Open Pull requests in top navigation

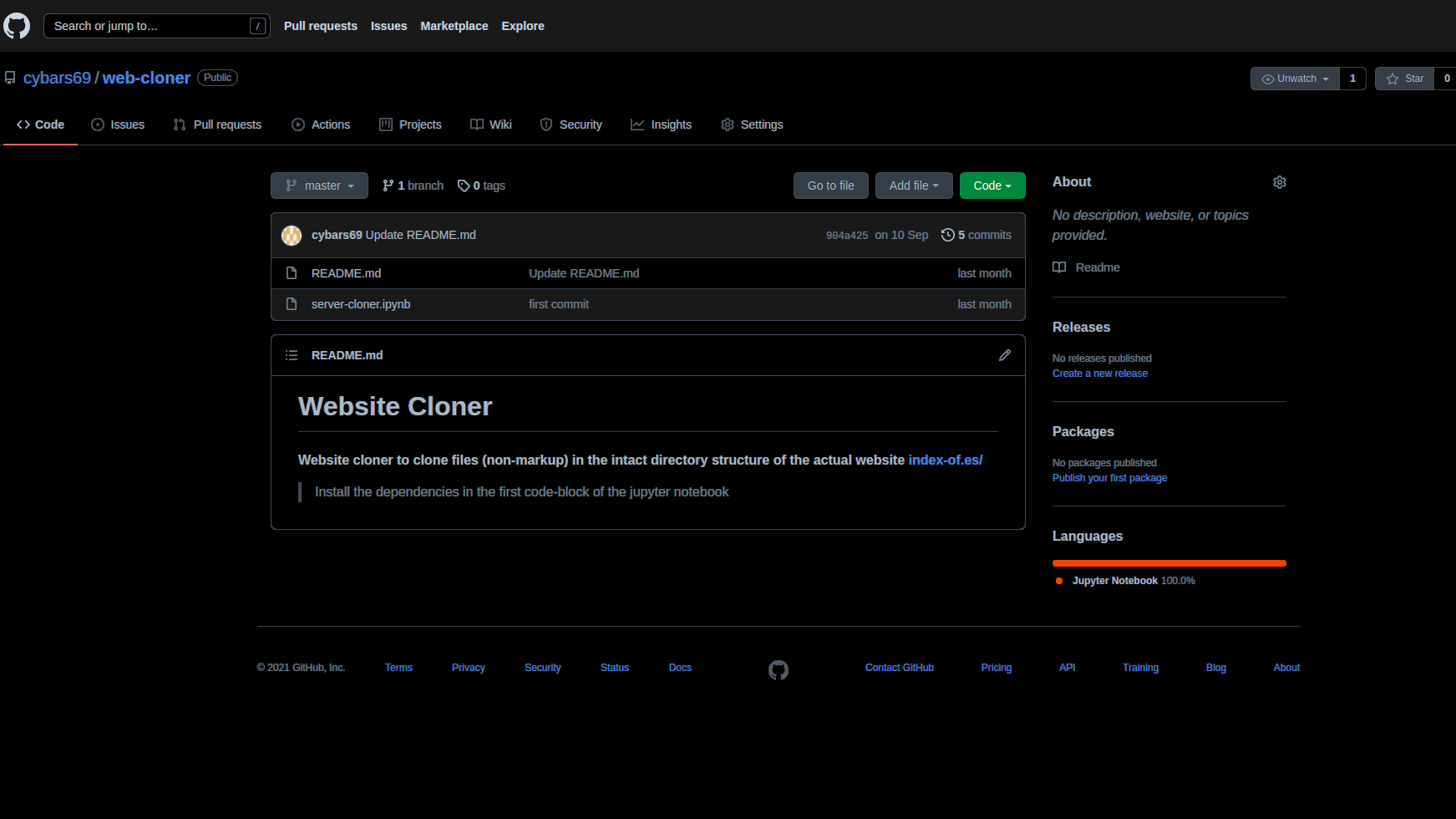tap(321, 26)
